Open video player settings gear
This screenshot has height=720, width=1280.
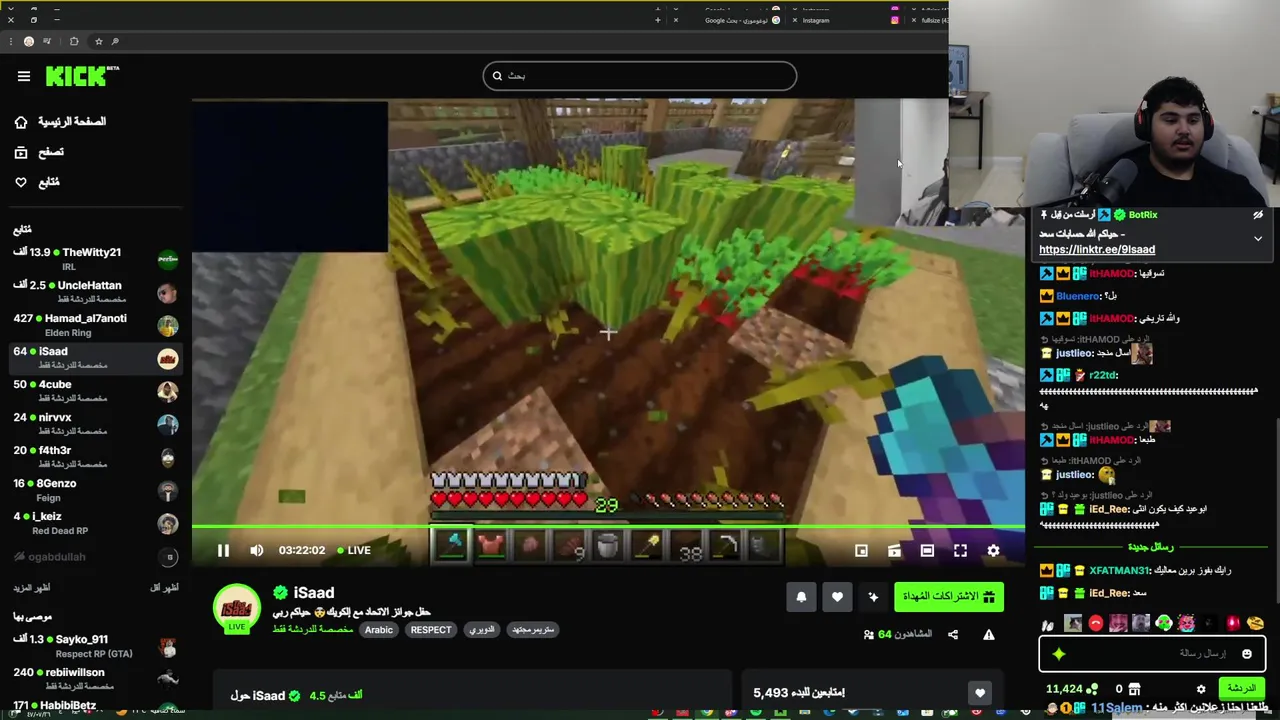click(x=993, y=550)
